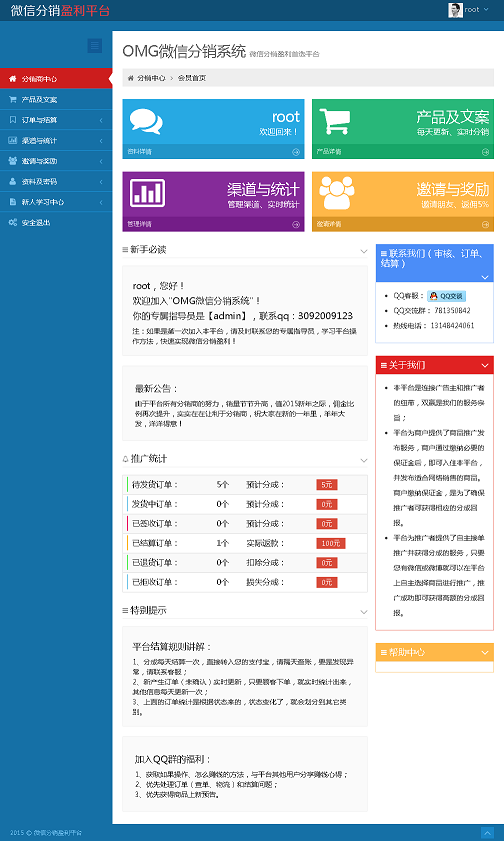The width and height of the screenshot is (504, 841).
Task: Click the 帮助中心 panel title
Action: click(407, 653)
